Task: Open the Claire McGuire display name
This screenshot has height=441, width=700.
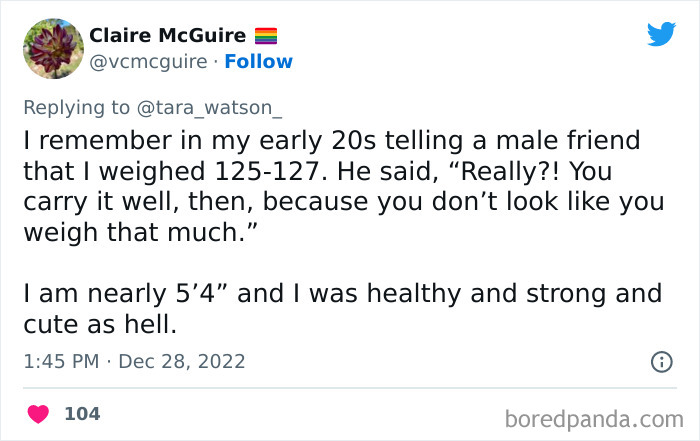Action: pos(169,36)
